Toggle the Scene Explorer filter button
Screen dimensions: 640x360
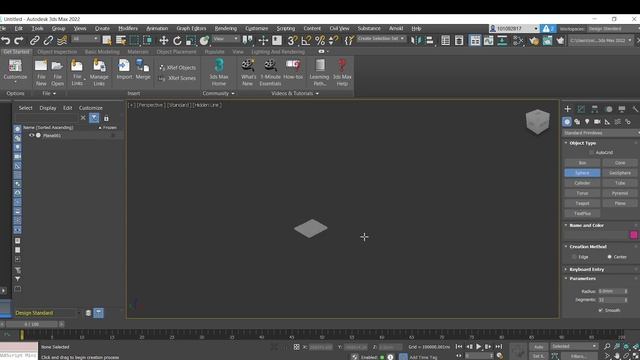pyautogui.click(x=94, y=118)
